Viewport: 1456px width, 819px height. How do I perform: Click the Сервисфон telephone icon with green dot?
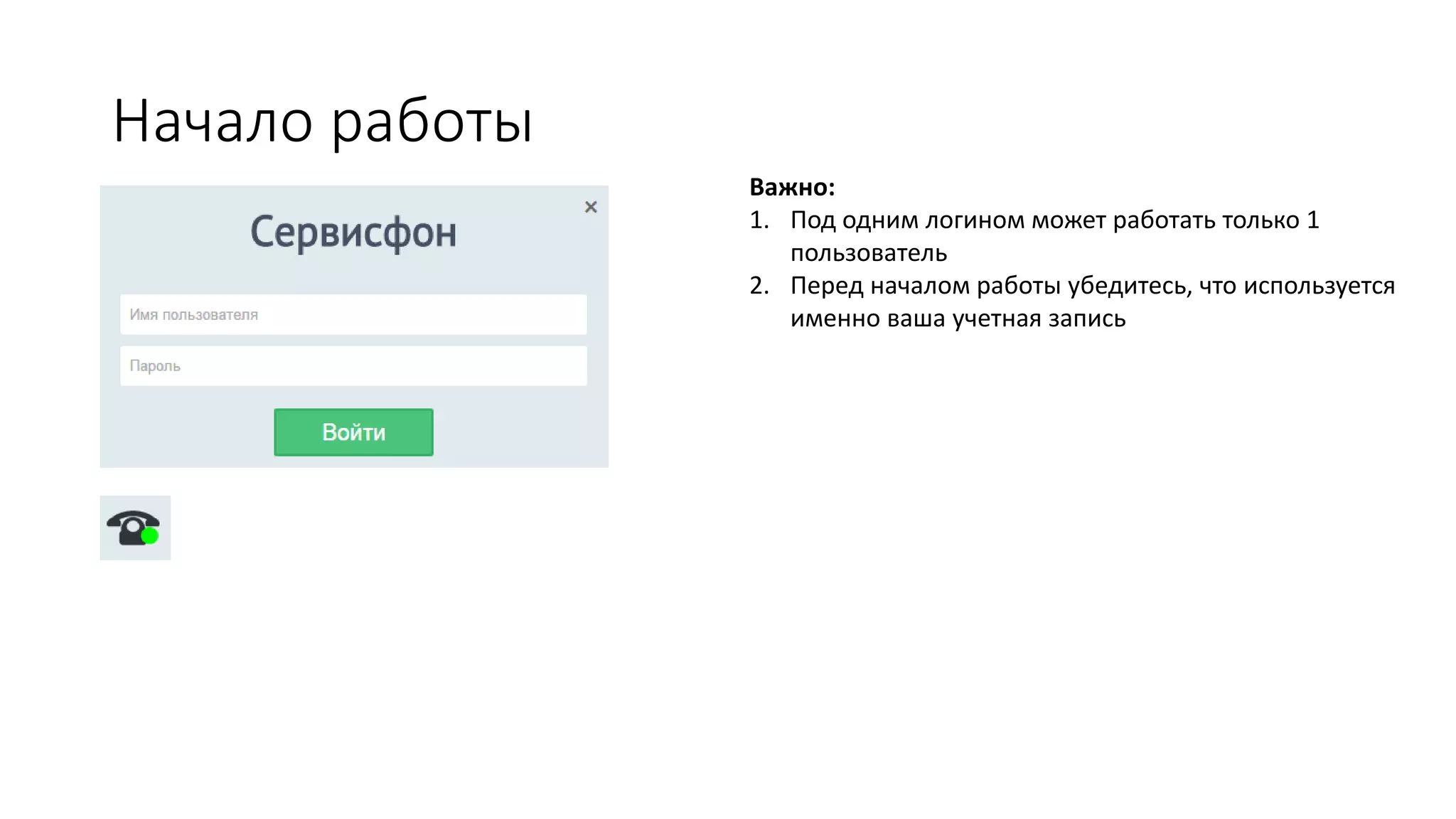pyautogui.click(x=134, y=528)
